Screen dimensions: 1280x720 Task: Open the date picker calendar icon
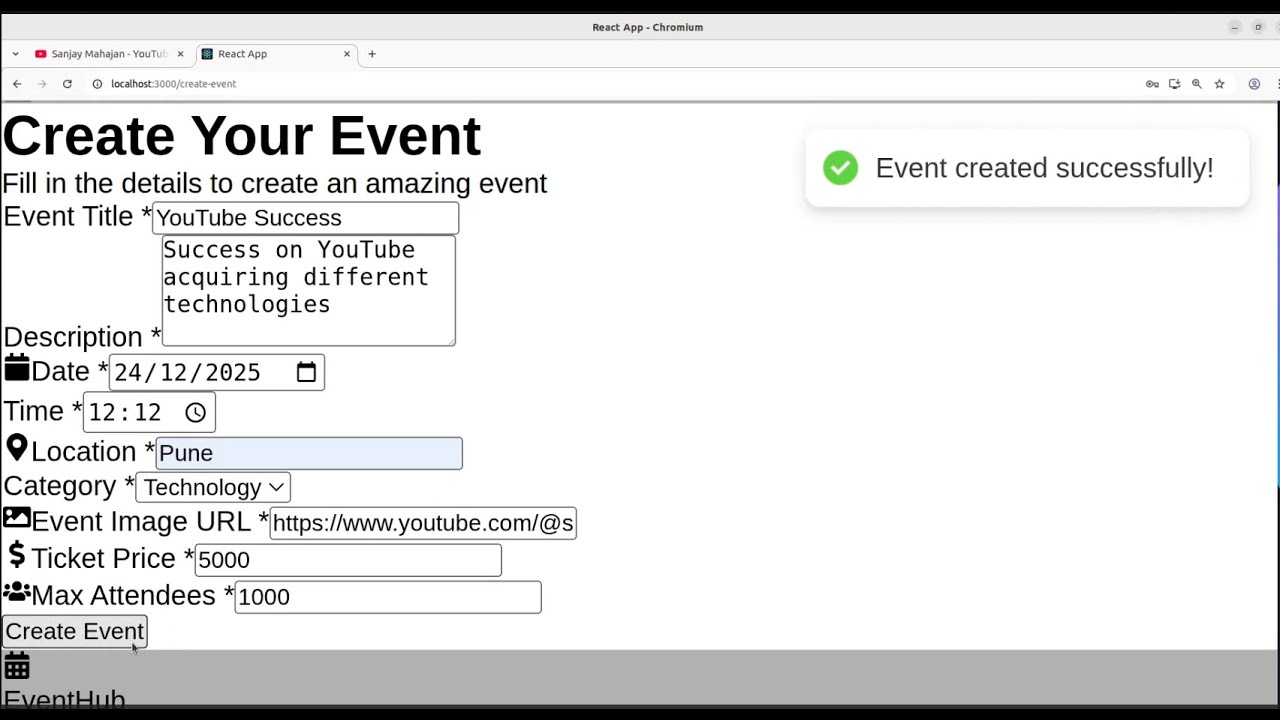(306, 372)
